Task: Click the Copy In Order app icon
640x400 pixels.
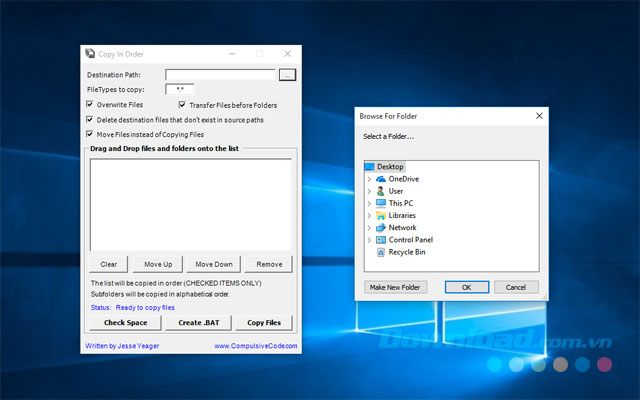Action: click(x=90, y=53)
